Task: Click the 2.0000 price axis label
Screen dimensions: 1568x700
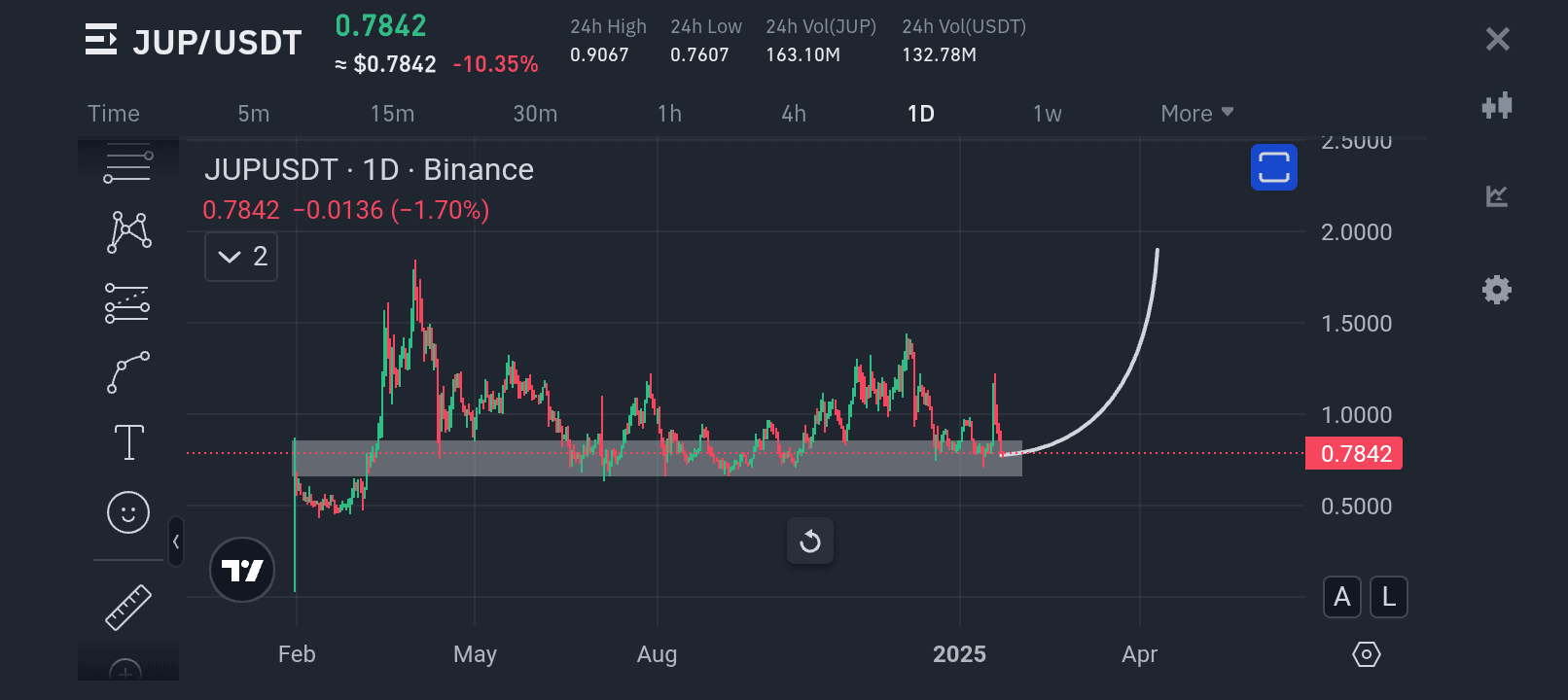Action: [1356, 232]
